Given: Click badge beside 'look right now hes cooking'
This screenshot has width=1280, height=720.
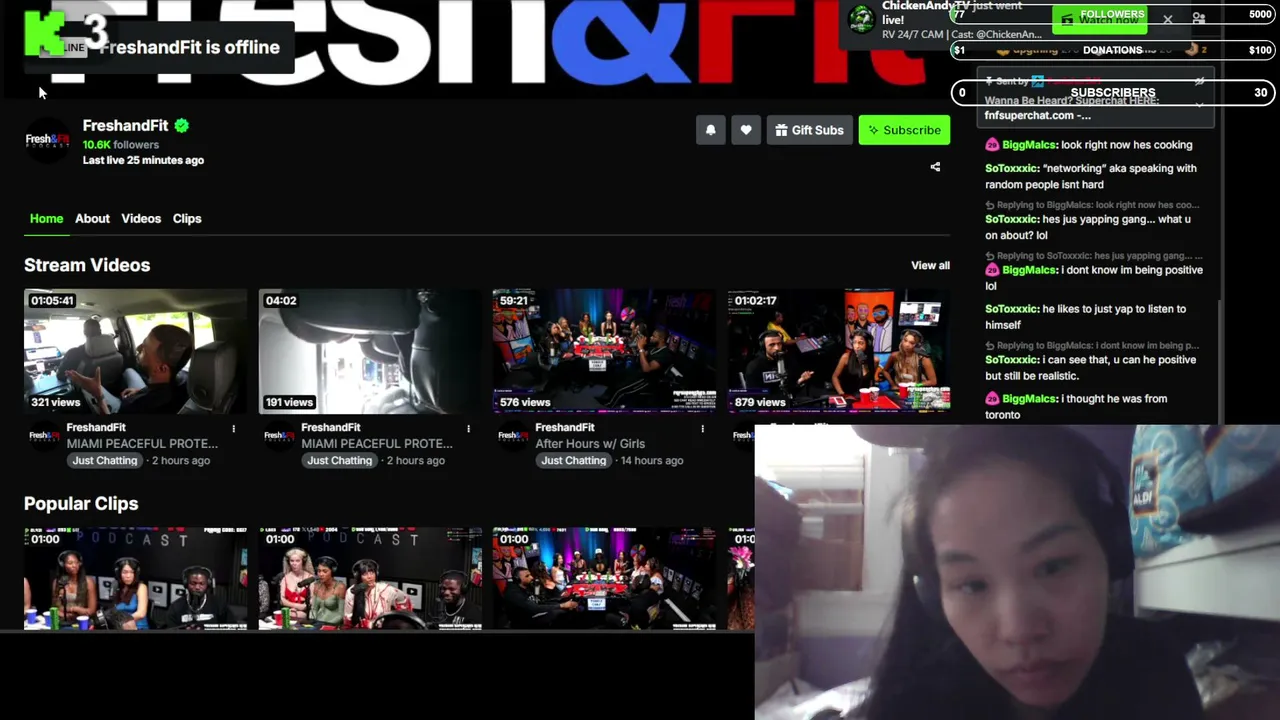Looking at the screenshot, I should 992,145.
